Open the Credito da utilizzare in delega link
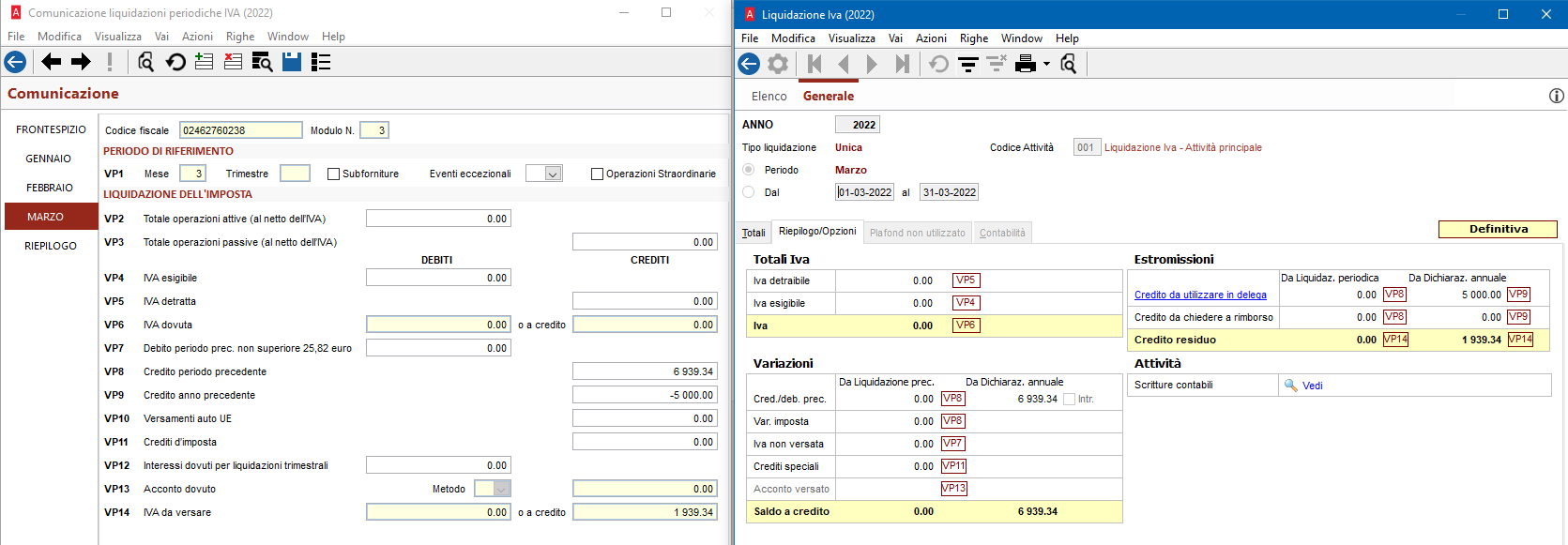The width and height of the screenshot is (1568, 545). 1200,295
